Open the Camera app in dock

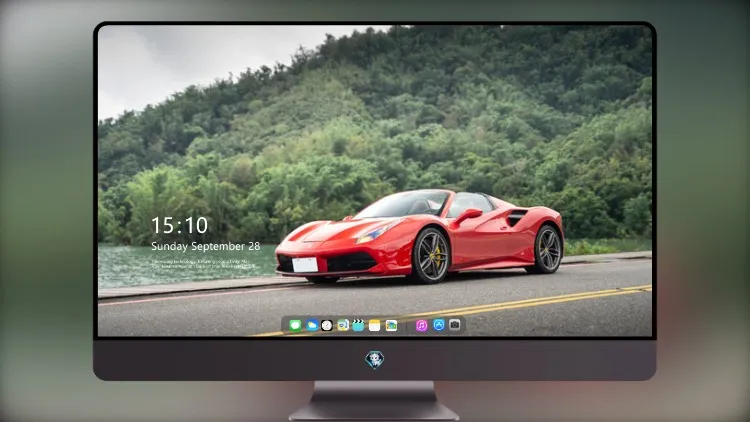pyautogui.click(x=454, y=325)
